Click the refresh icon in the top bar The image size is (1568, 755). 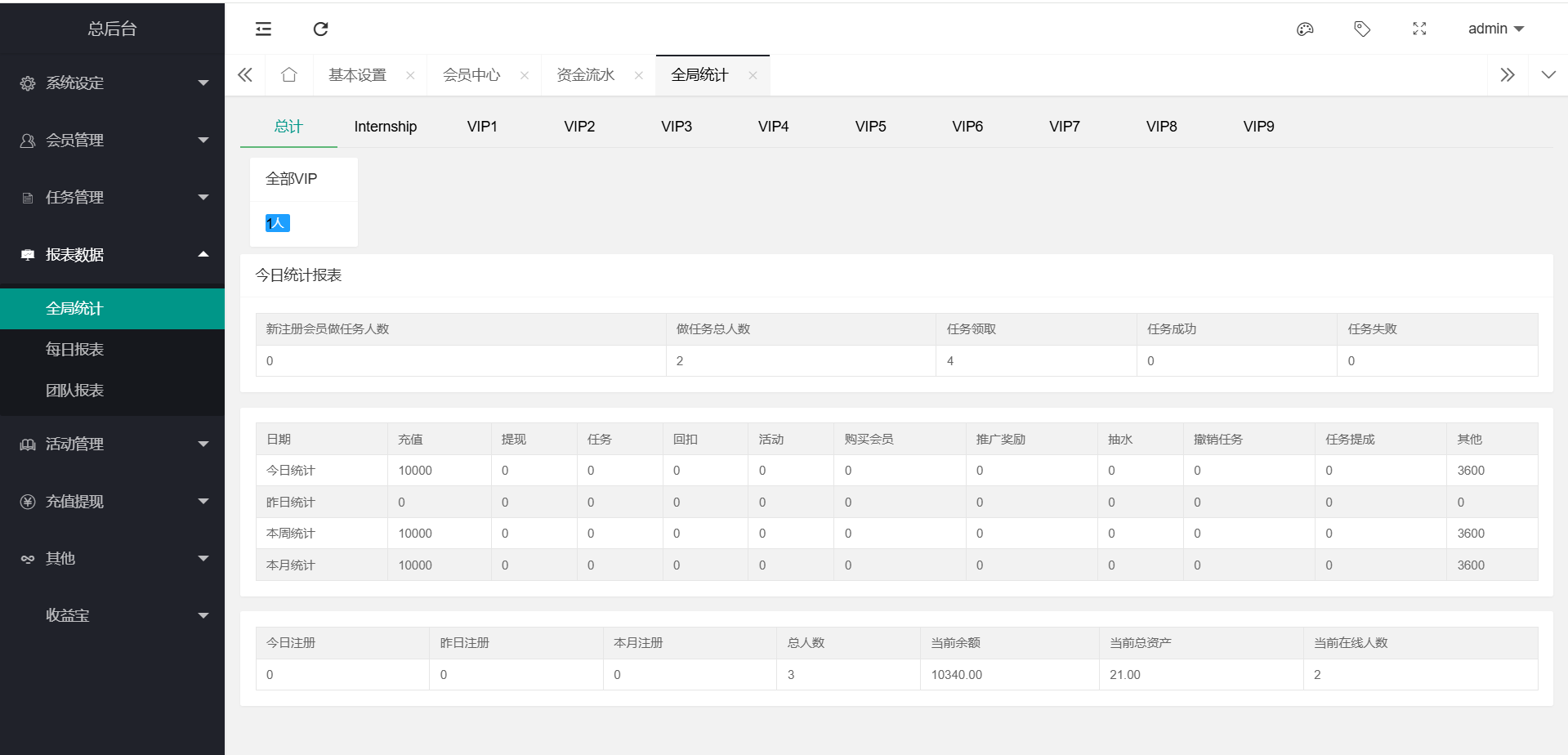[320, 29]
